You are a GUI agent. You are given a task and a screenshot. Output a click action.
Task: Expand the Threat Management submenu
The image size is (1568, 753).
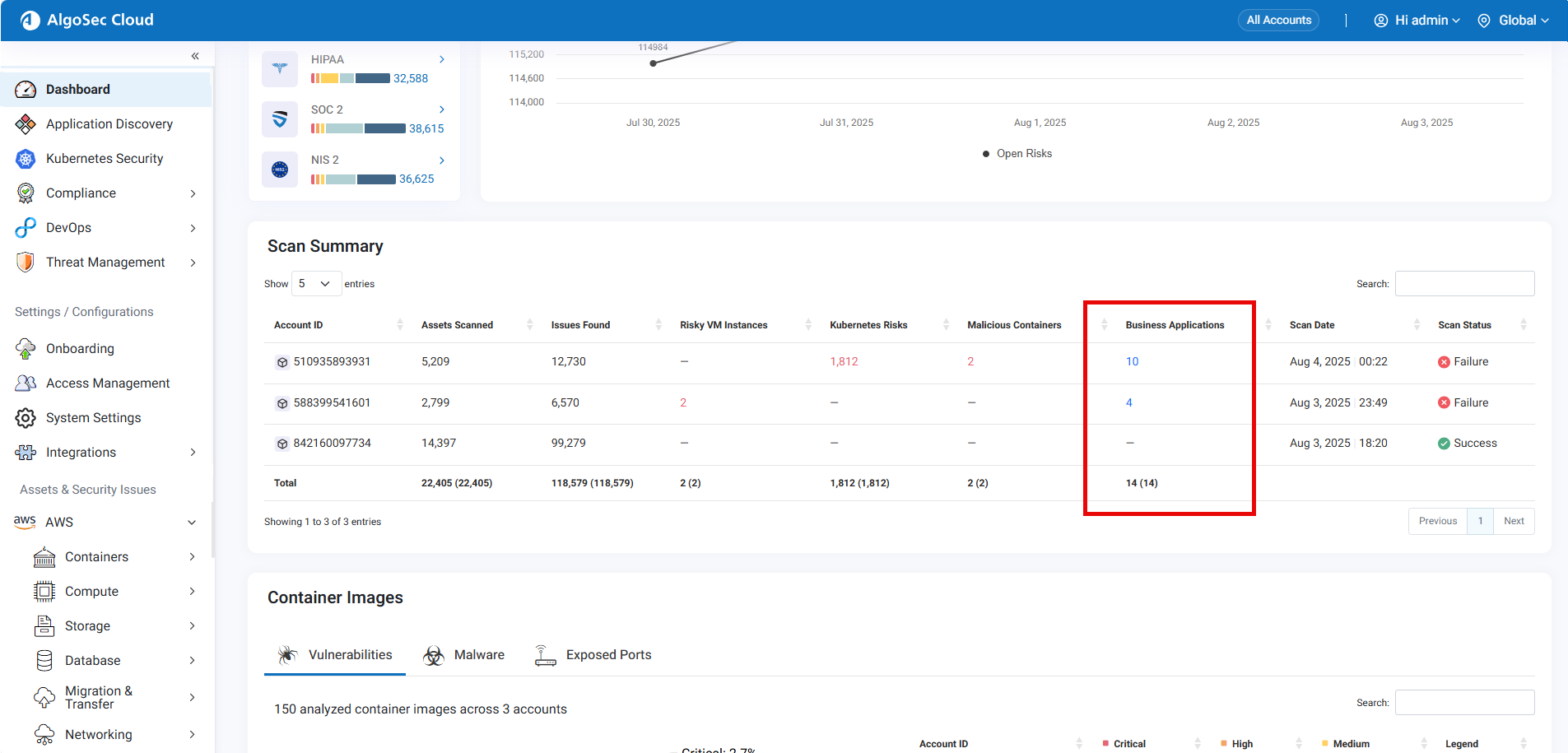point(193,263)
